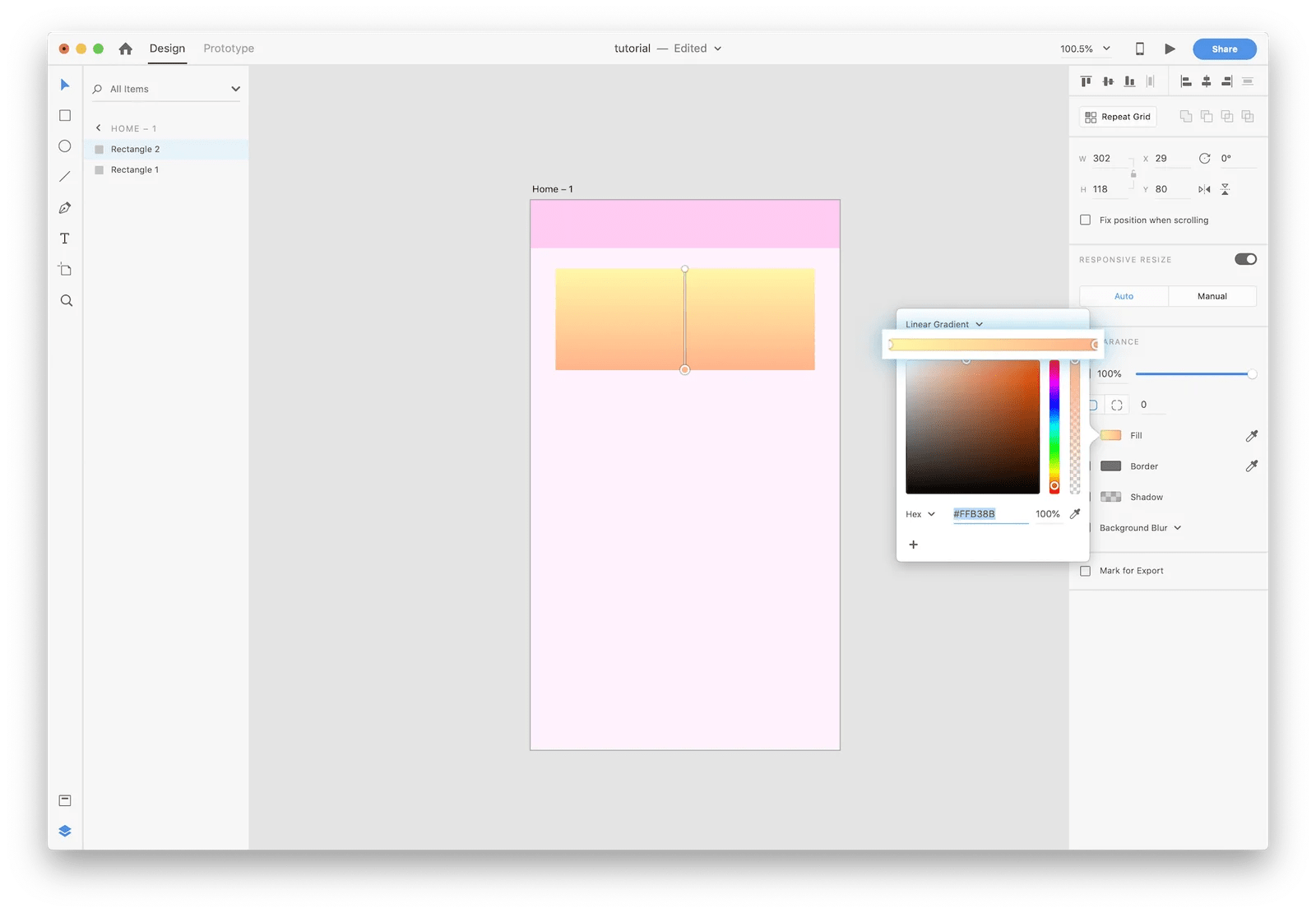Expand the Background Blur dropdown
1316x913 pixels.
(x=1140, y=528)
